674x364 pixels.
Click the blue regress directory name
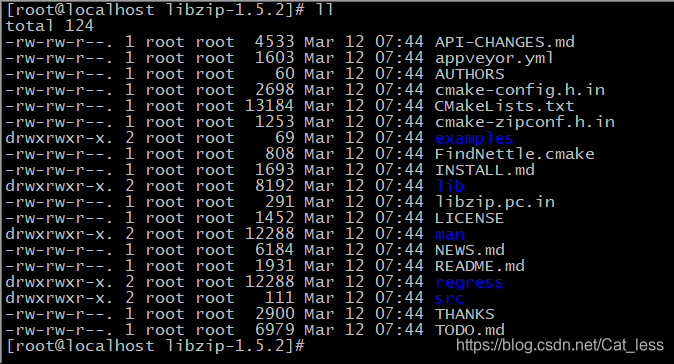point(469,282)
